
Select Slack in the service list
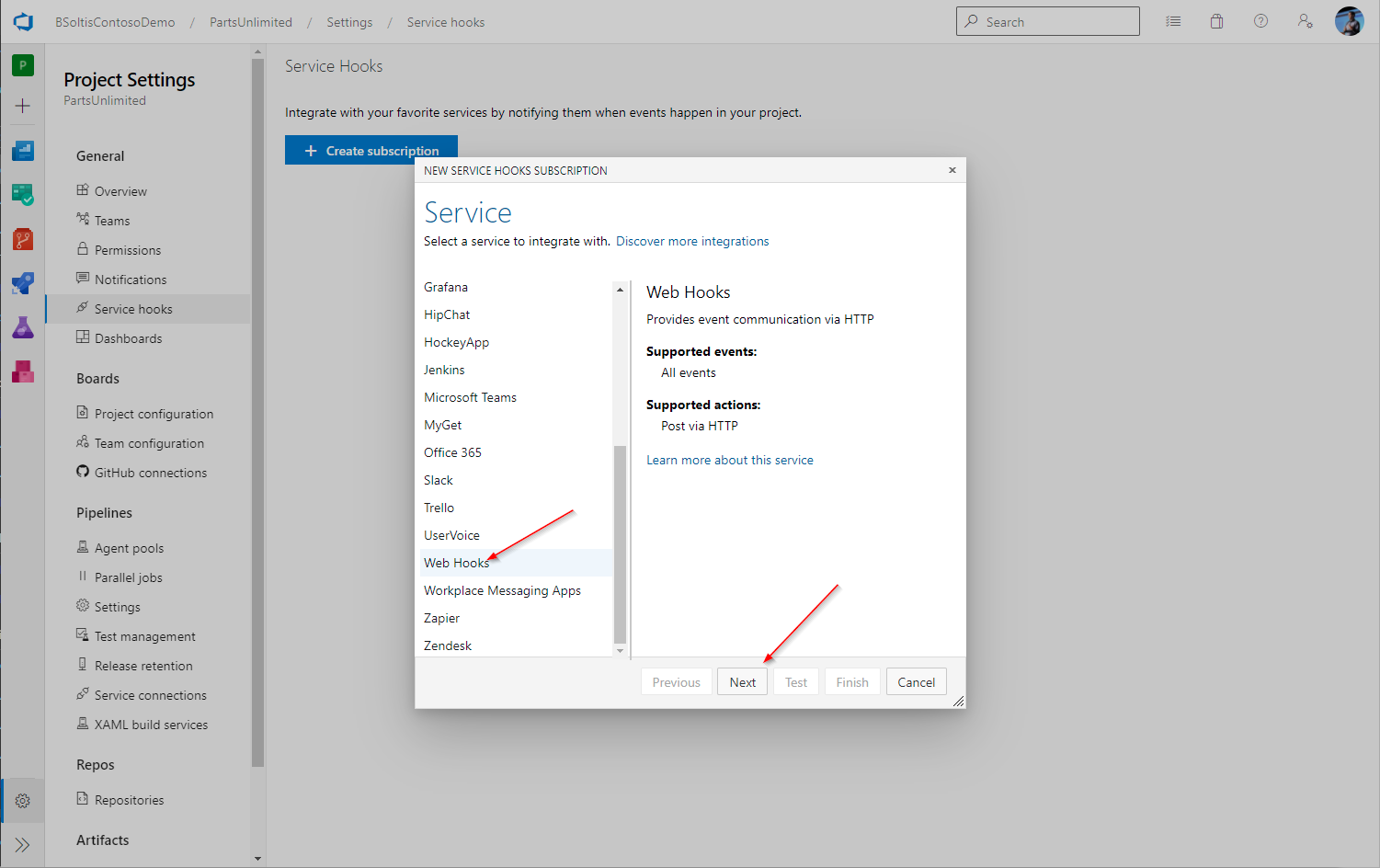click(439, 480)
